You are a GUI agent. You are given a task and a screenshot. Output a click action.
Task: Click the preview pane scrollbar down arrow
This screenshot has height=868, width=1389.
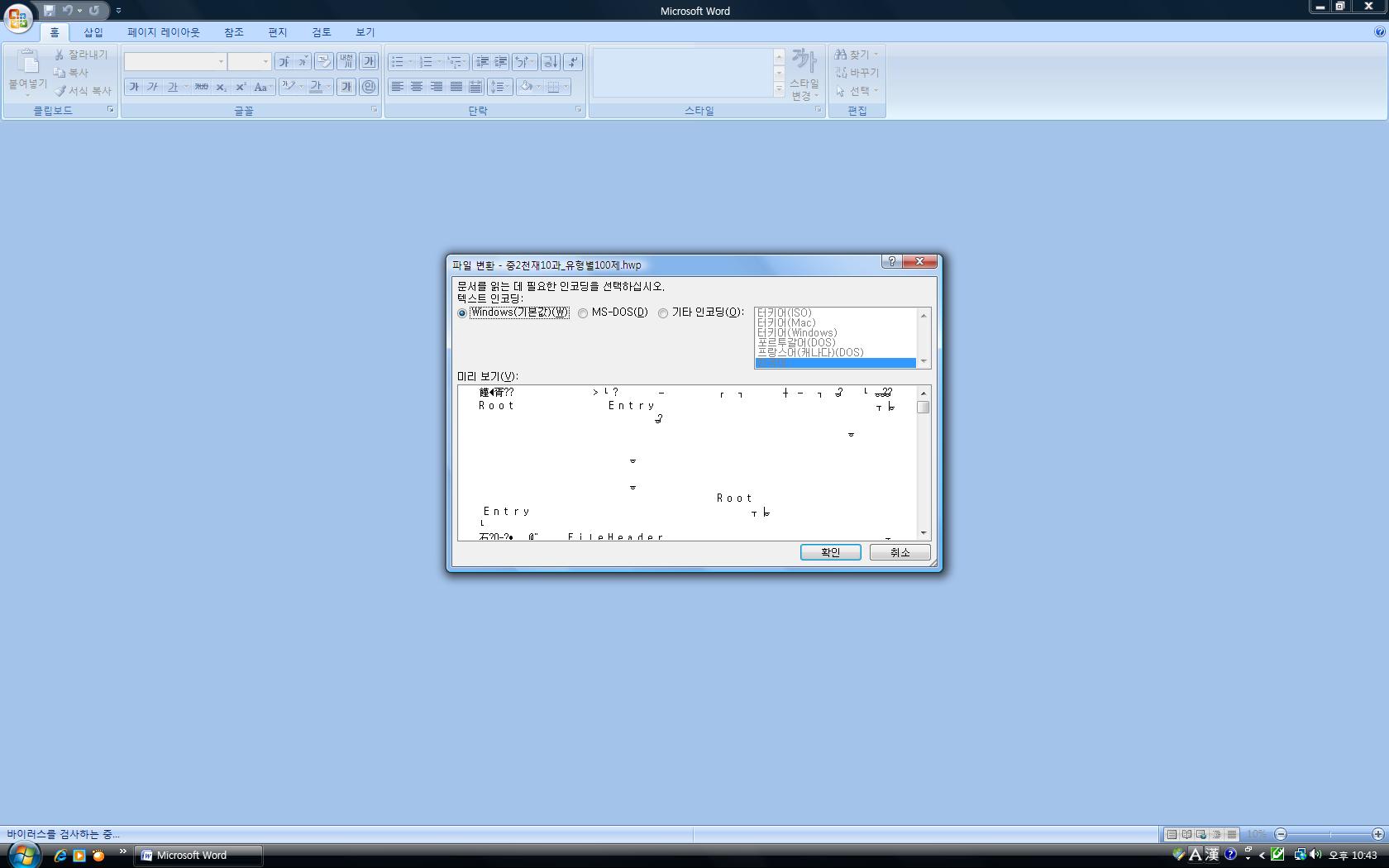point(924,533)
